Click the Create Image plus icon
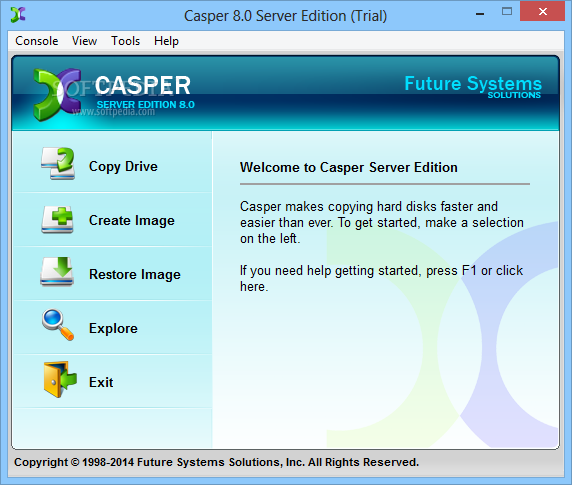 click(x=57, y=219)
